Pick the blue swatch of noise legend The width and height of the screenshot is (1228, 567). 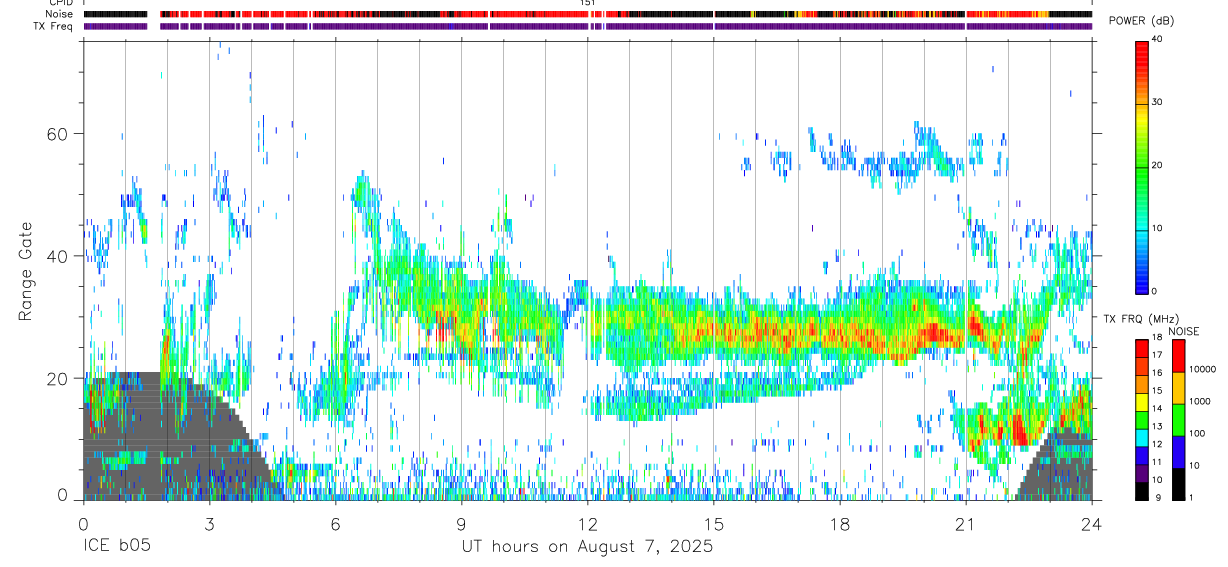(x=1178, y=452)
